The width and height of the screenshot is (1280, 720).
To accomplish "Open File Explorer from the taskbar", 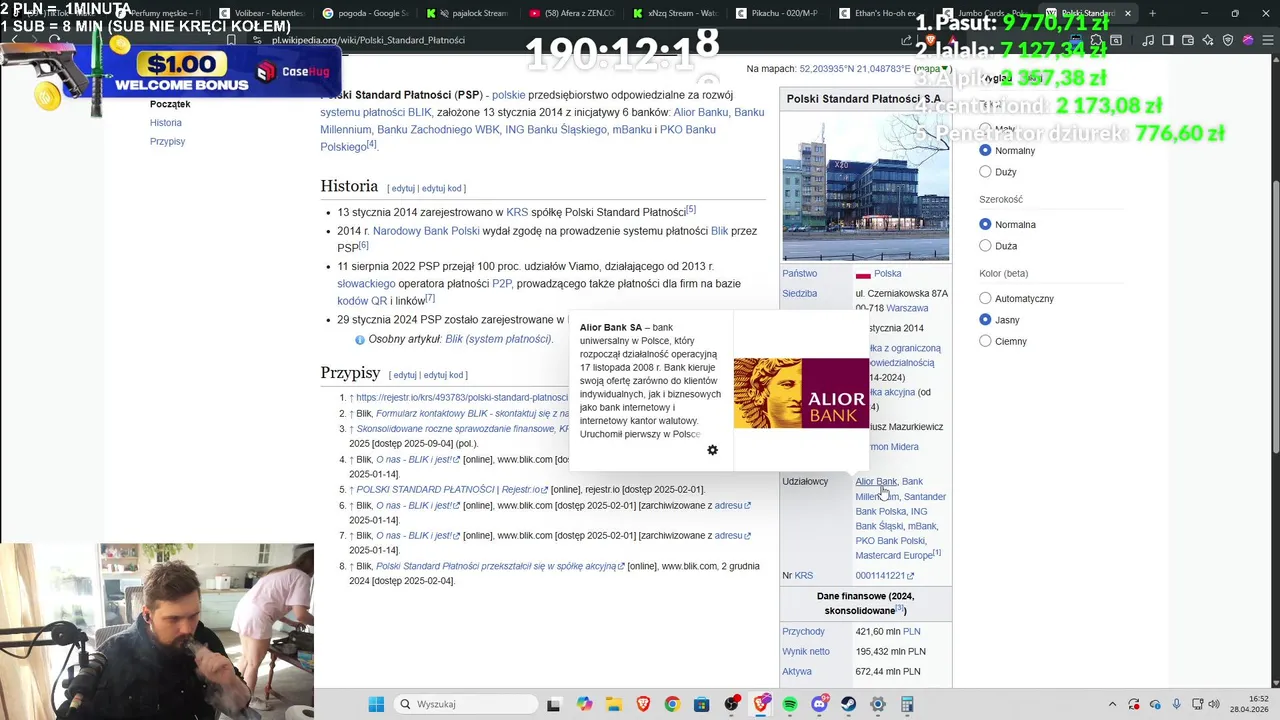I will coord(613,704).
